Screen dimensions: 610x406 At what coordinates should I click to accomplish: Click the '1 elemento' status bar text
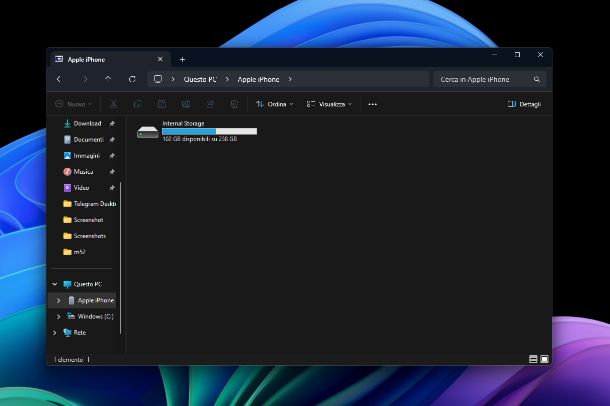coord(68,359)
